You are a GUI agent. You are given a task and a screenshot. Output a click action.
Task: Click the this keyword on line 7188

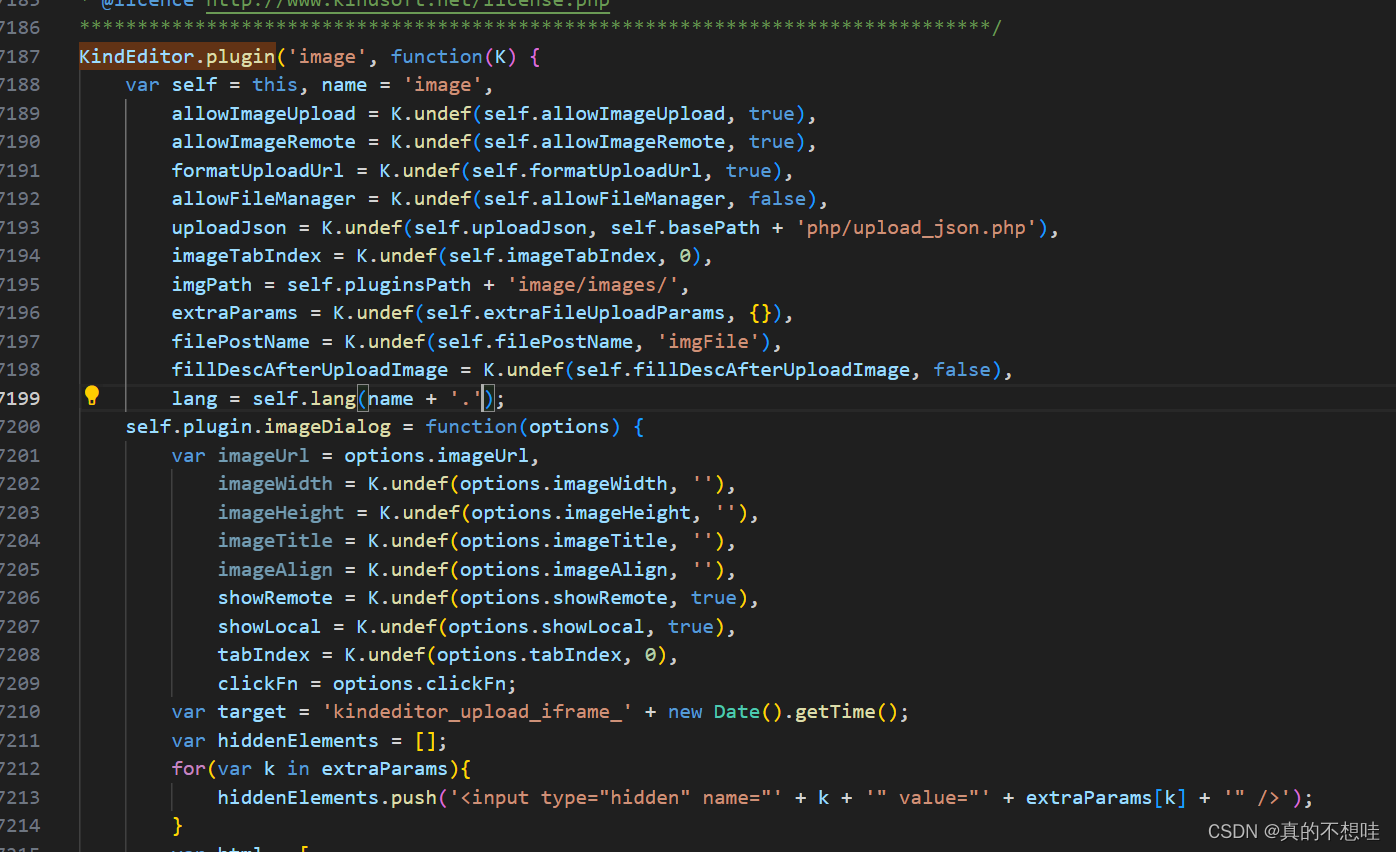point(275,84)
